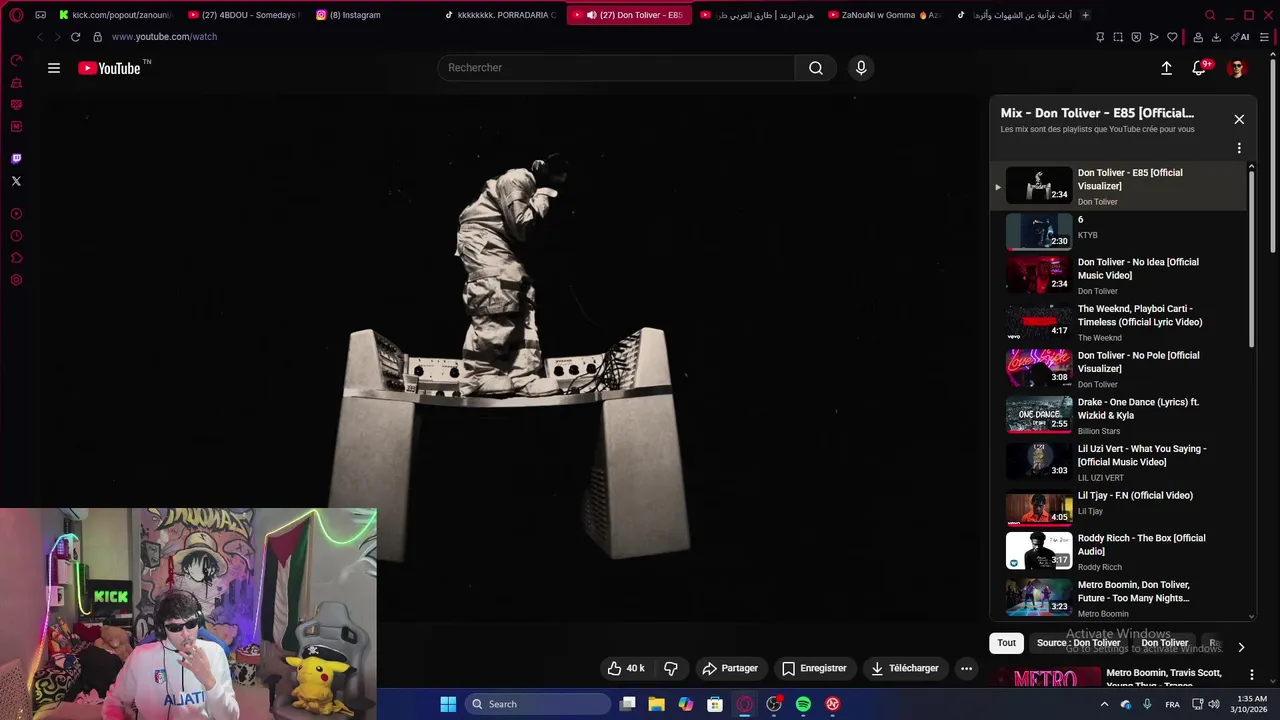Open OBS Studio from the taskbar
The height and width of the screenshot is (720, 1280).
click(x=774, y=704)
